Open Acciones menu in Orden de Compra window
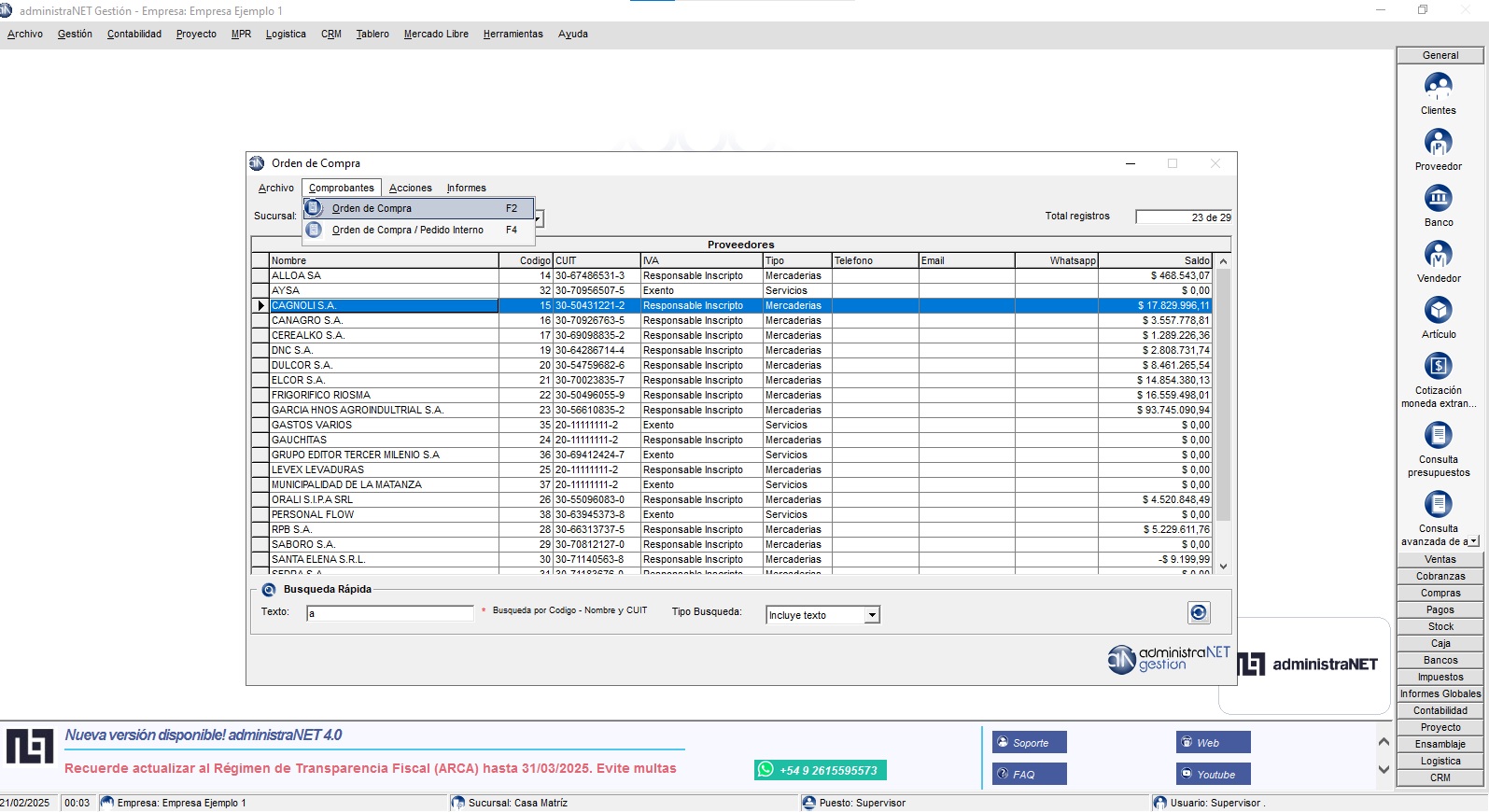Viewport: 1489px width, 812px height. point(411,188)
